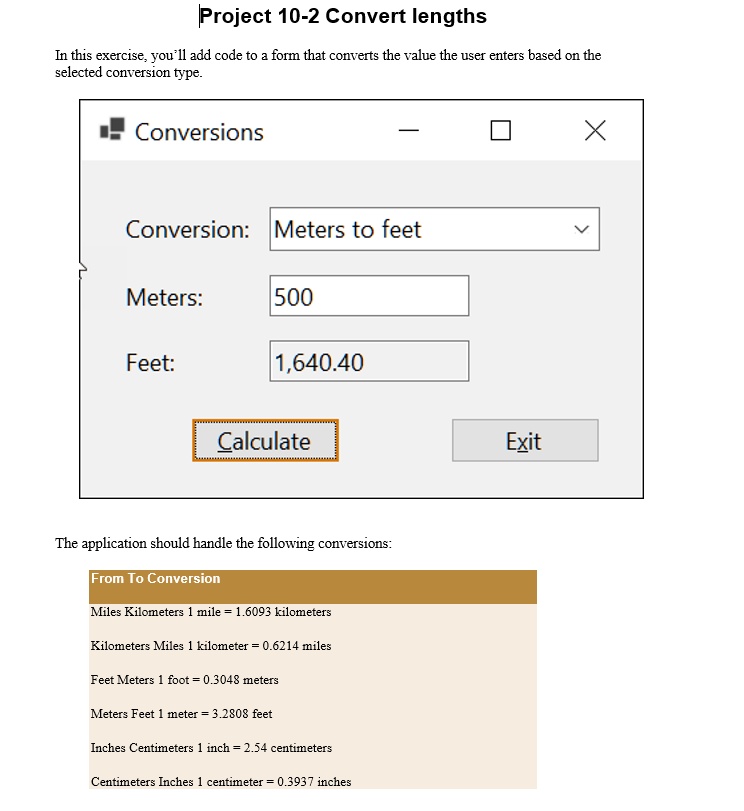Viewport: 744px width, 811px height.
Task: Click the Exit button
Action: [525, 441]
